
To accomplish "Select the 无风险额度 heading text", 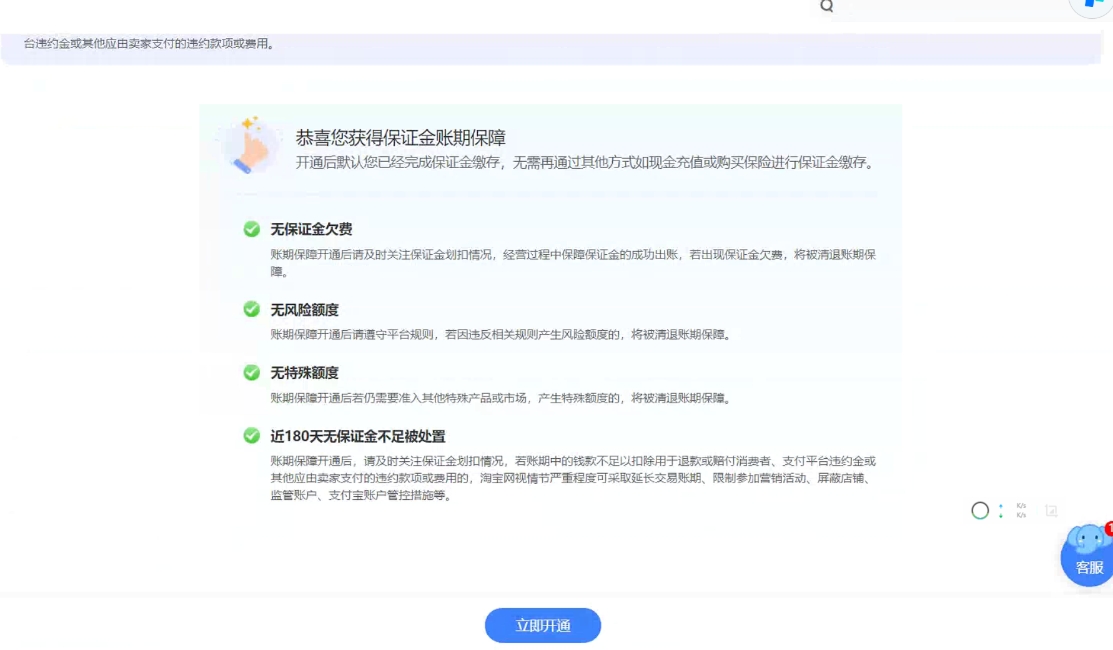I will pos(304,310).
